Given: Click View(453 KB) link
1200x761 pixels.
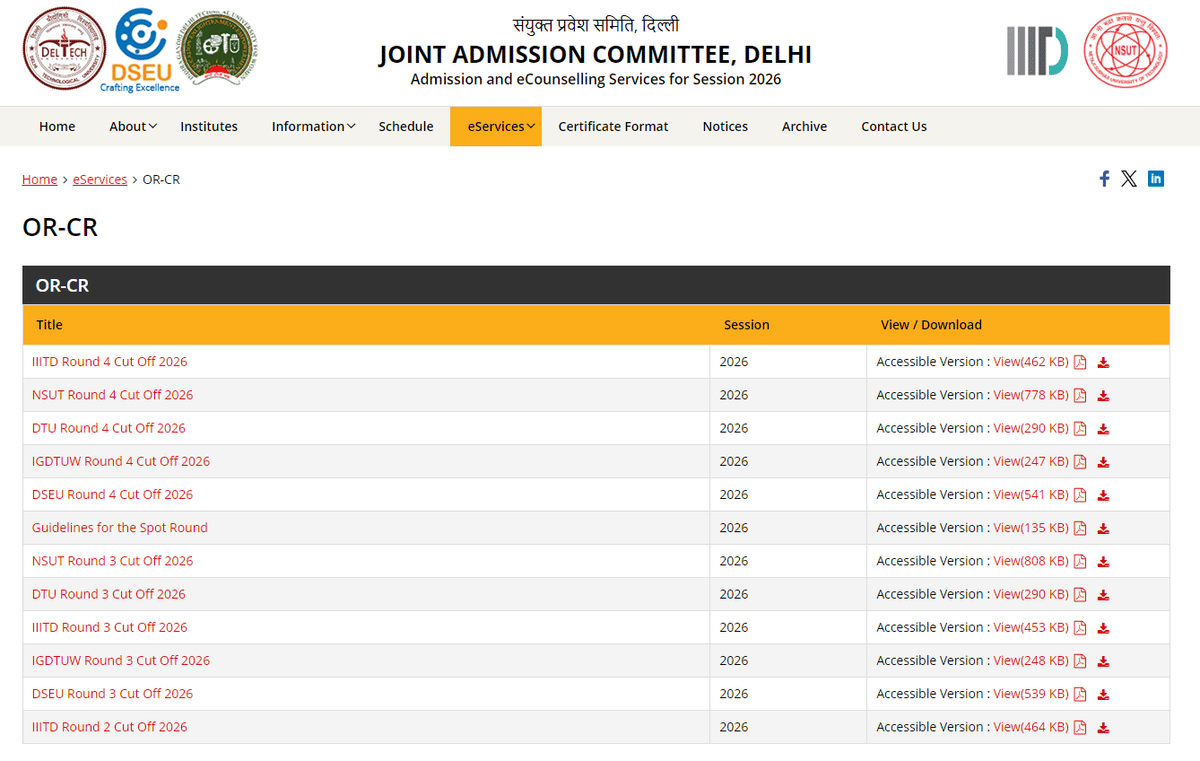Looking at the screenshot, I should pyautogui.click(x=1031, y=627).
